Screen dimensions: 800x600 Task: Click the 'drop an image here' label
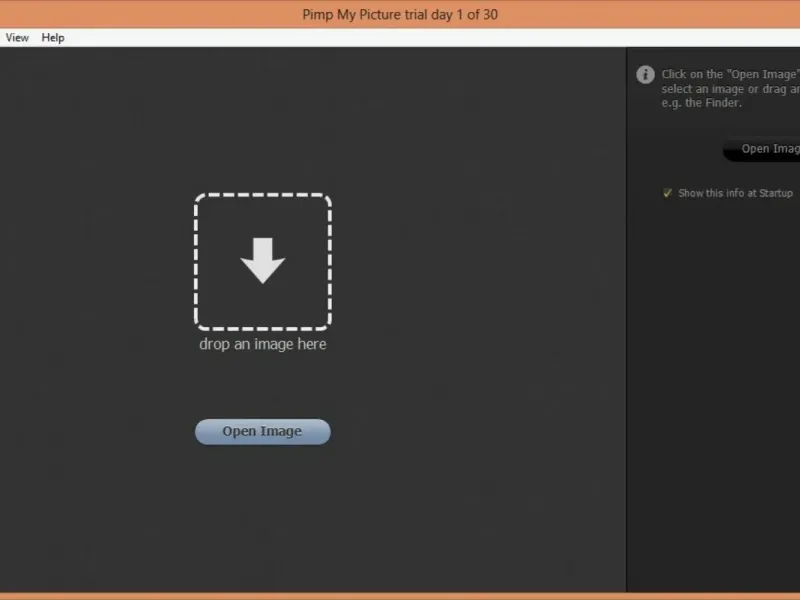point(263,344)
